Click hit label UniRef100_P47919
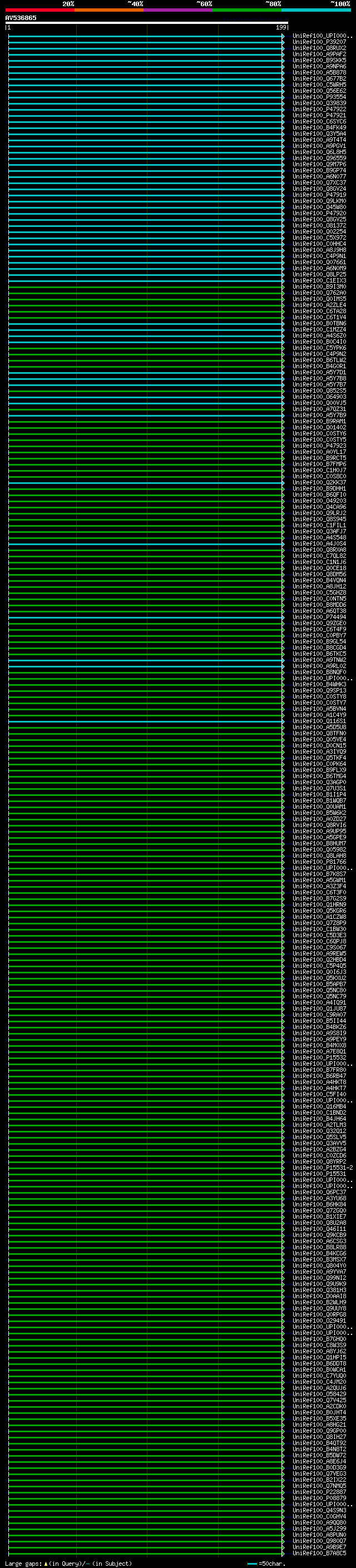 [319, 195]
